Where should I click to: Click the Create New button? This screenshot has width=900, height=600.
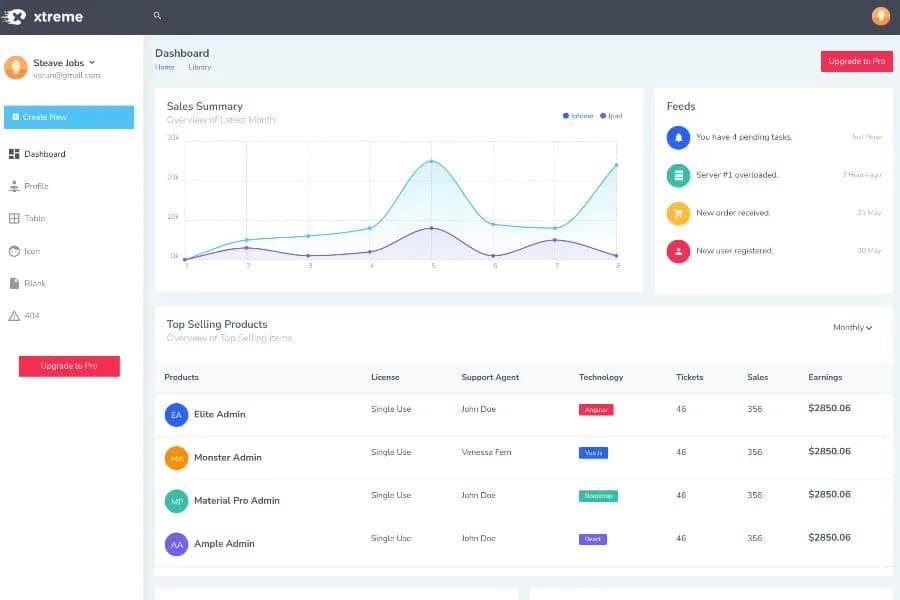69,117
